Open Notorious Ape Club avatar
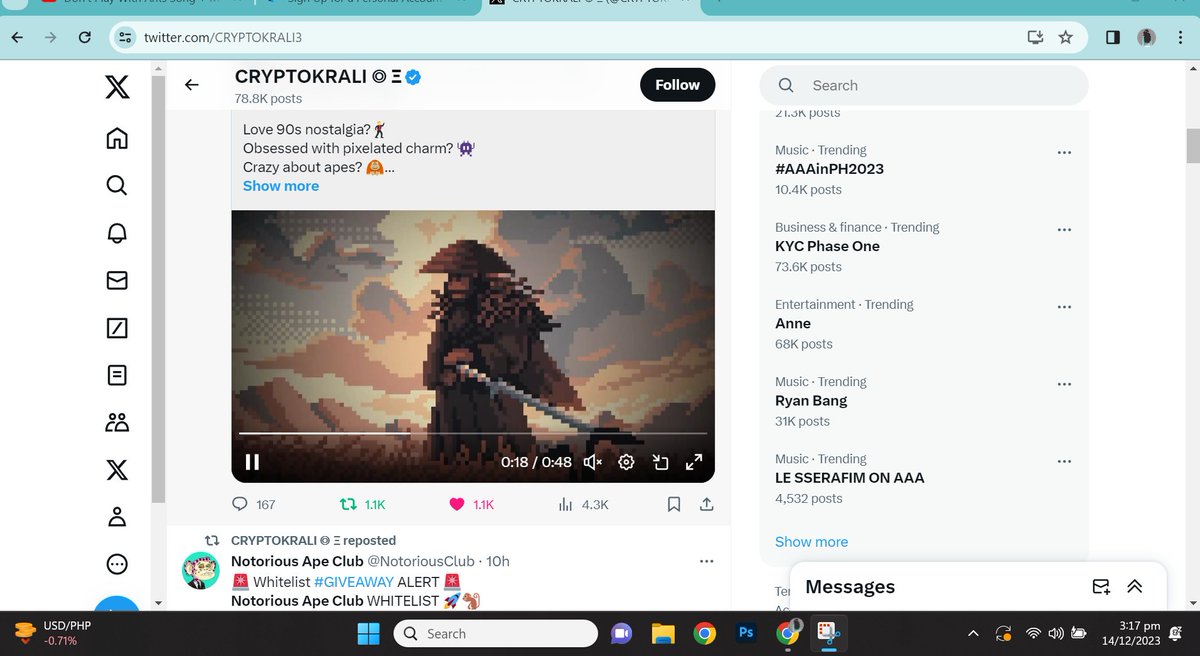 coord(201,570)
